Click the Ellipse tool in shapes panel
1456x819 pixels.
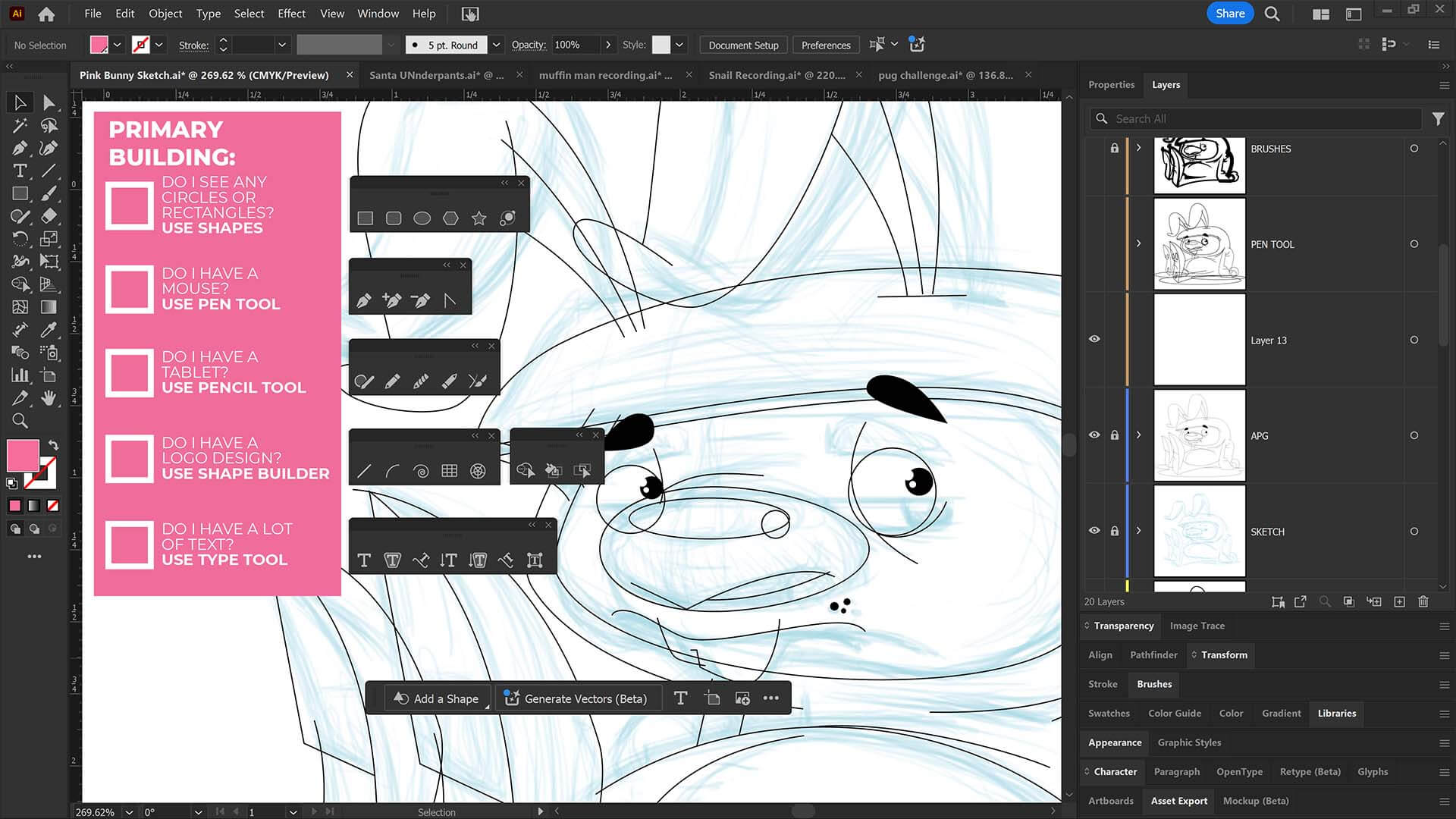[x=422, y=218]
